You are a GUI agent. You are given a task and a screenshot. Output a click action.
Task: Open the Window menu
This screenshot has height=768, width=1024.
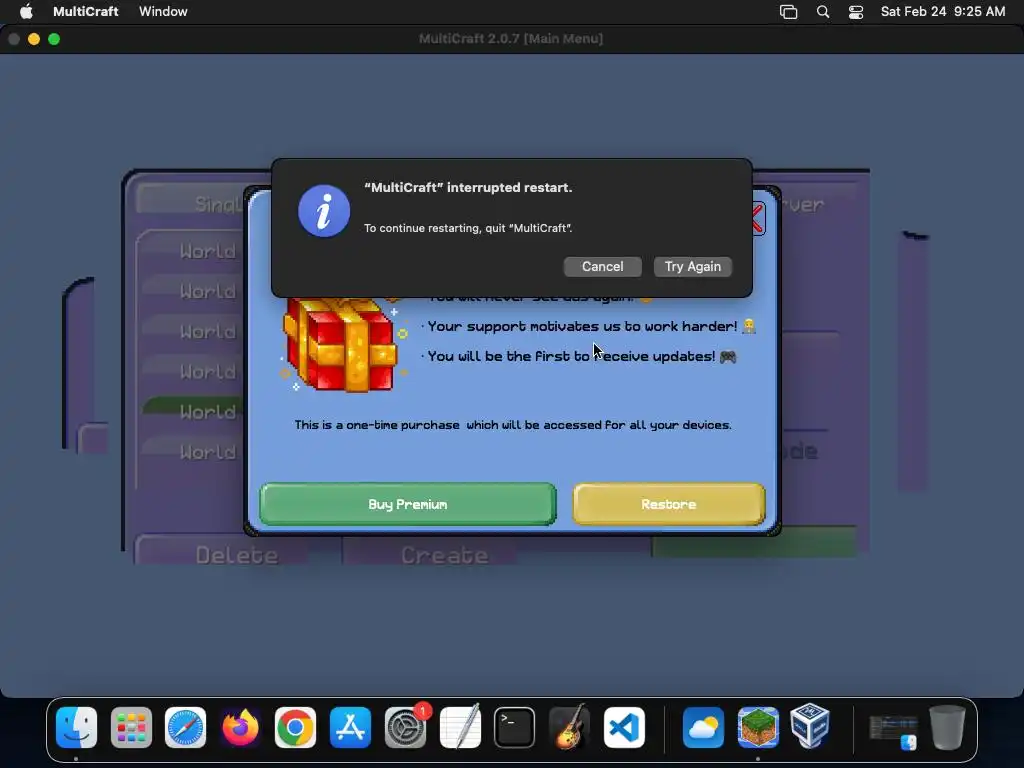[163, 12]
